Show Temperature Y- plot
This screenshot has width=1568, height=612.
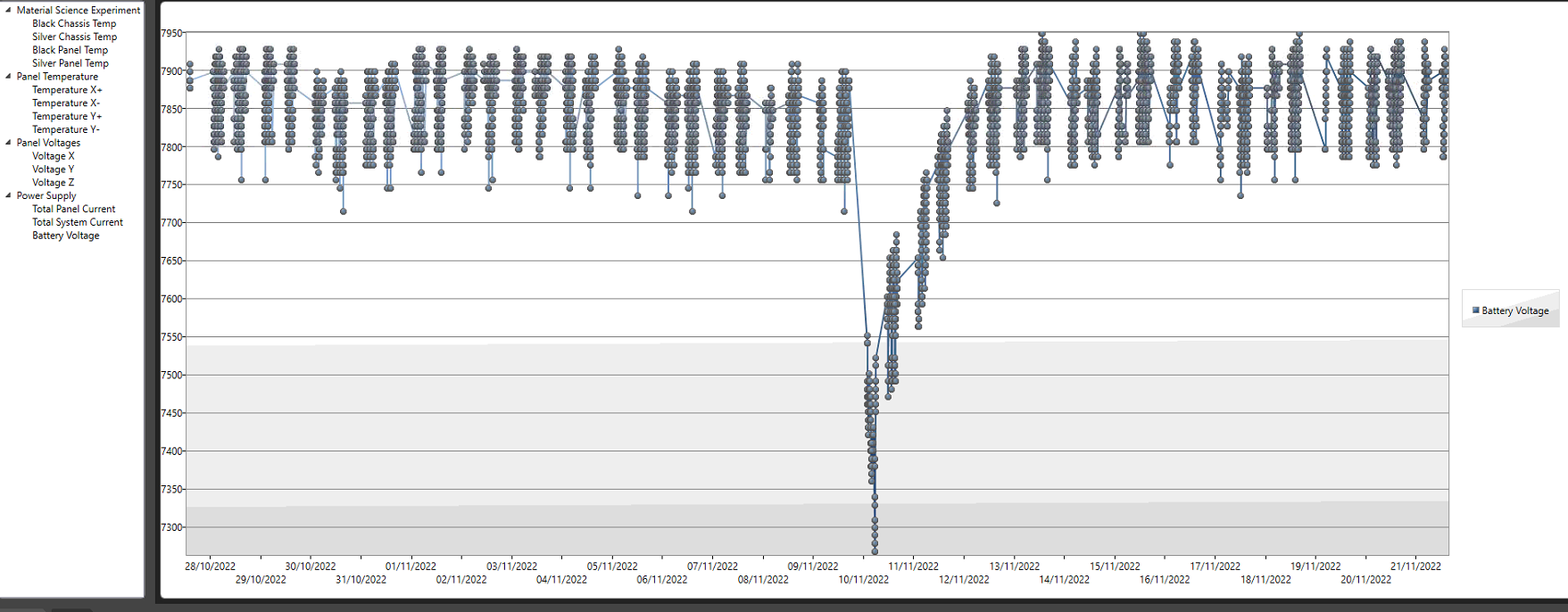[x=66, y=130]
